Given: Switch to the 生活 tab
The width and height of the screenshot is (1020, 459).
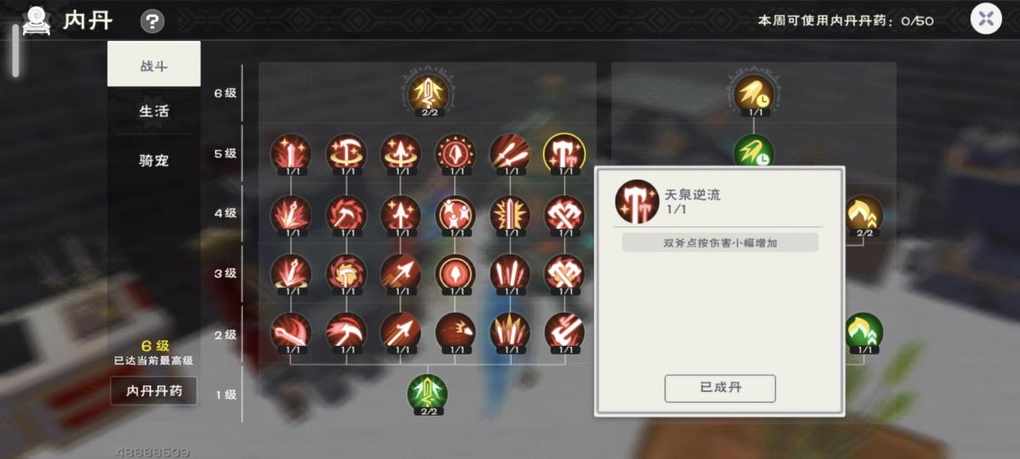Looking at the screenshot, I should tap(154, 111).
